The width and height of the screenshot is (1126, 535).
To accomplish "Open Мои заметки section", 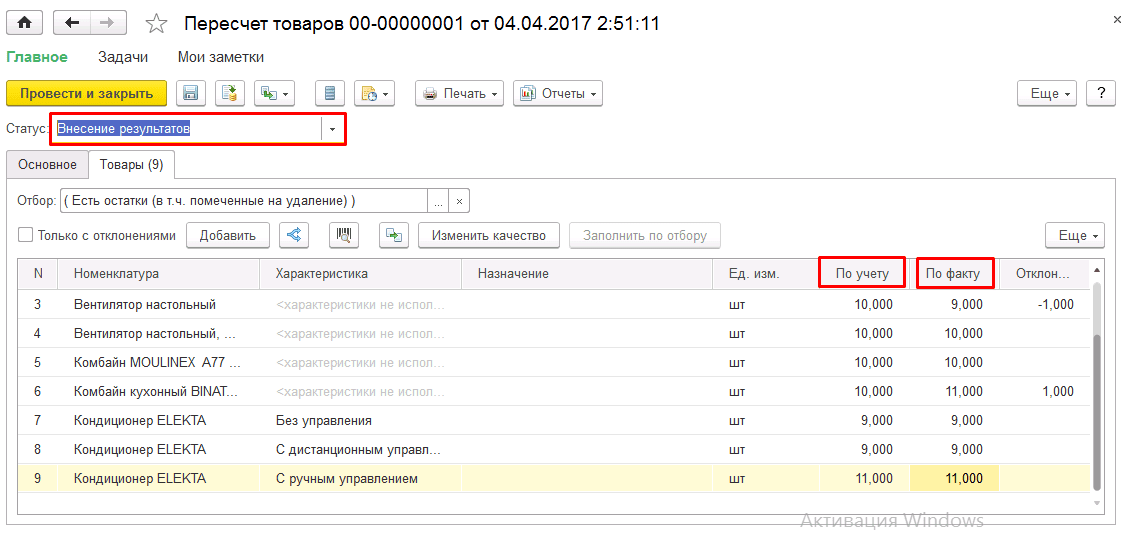I will coord(220,57).
